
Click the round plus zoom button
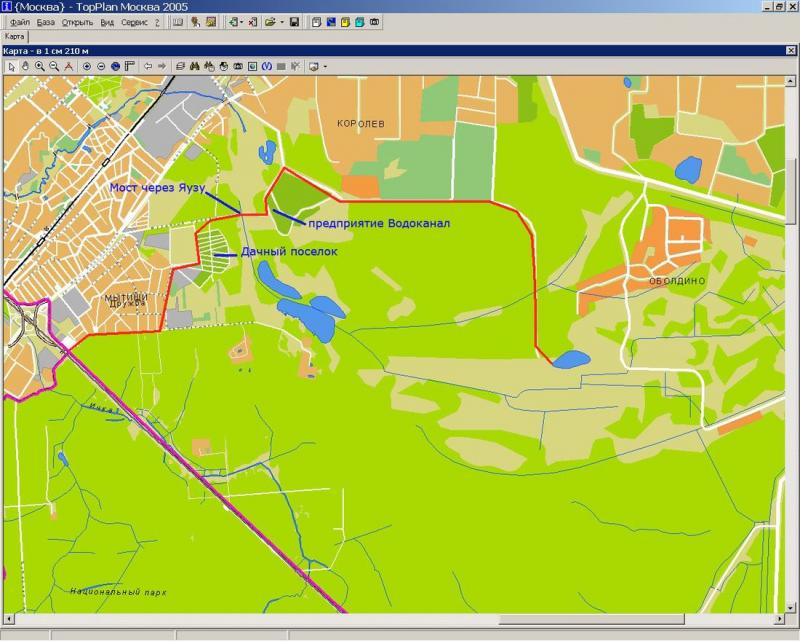pos(87,66)
